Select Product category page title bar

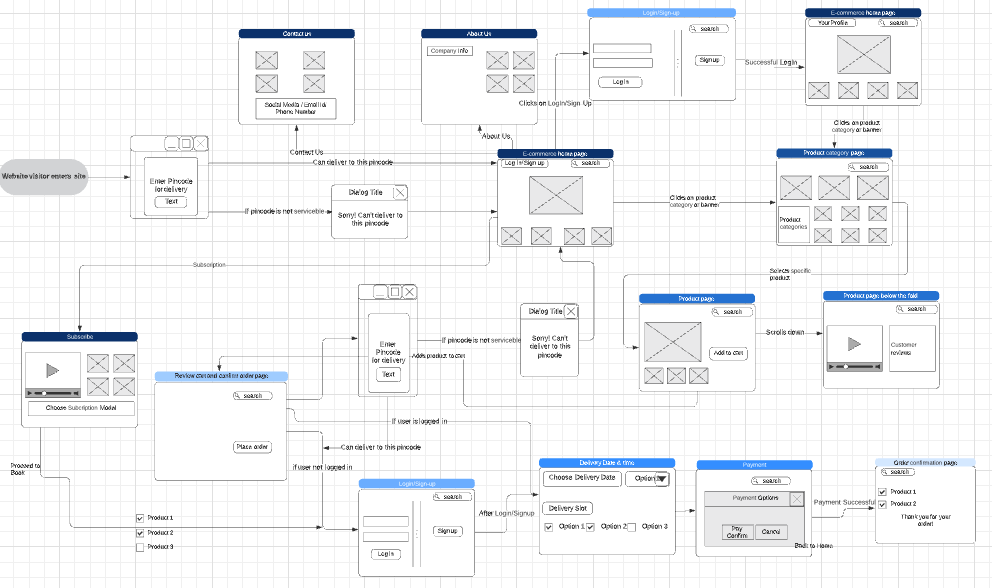[x=834, y=153]
